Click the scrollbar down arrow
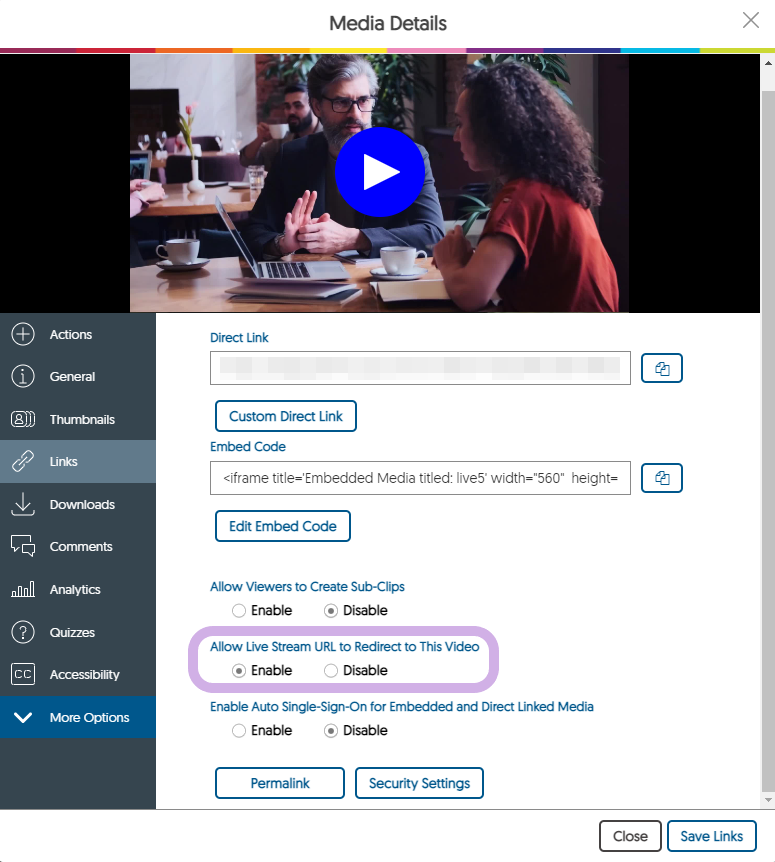The image size is (775, 862). coord(767,801)
